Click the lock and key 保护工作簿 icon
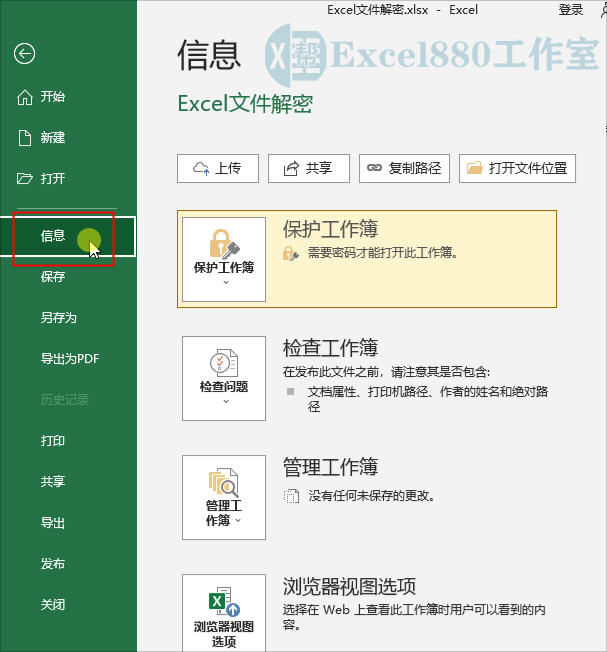 tap(224, 244)
